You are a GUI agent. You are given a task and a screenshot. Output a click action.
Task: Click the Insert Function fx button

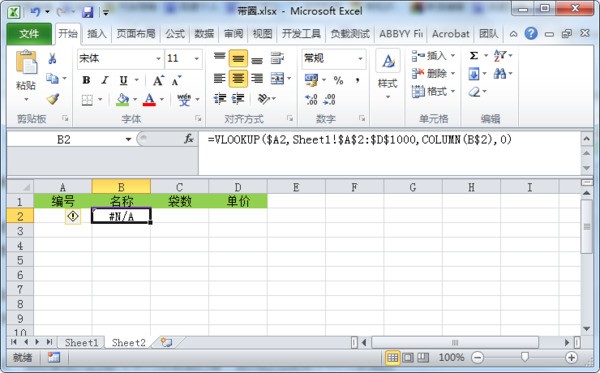click(x=189, y=139)
